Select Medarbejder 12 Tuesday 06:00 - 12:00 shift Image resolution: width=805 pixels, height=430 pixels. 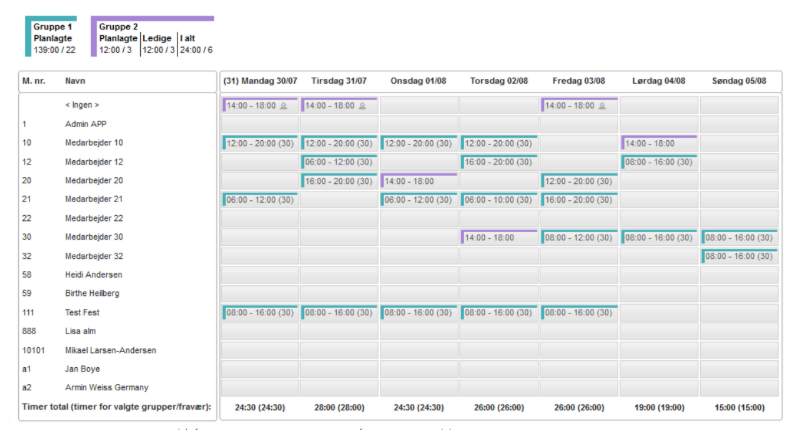[339, 162]
